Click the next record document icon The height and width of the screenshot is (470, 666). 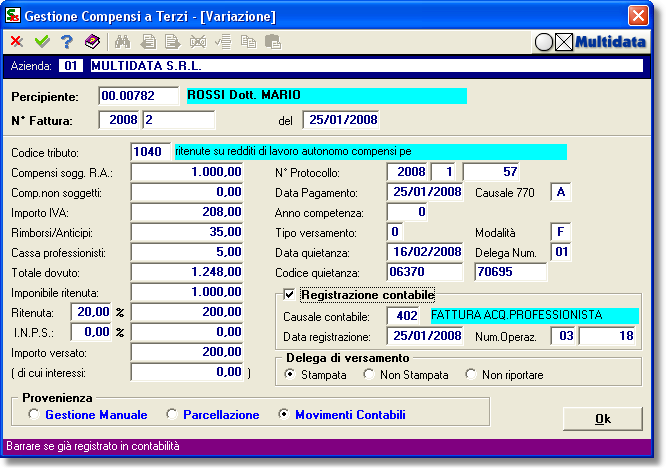tap(173, 42)
